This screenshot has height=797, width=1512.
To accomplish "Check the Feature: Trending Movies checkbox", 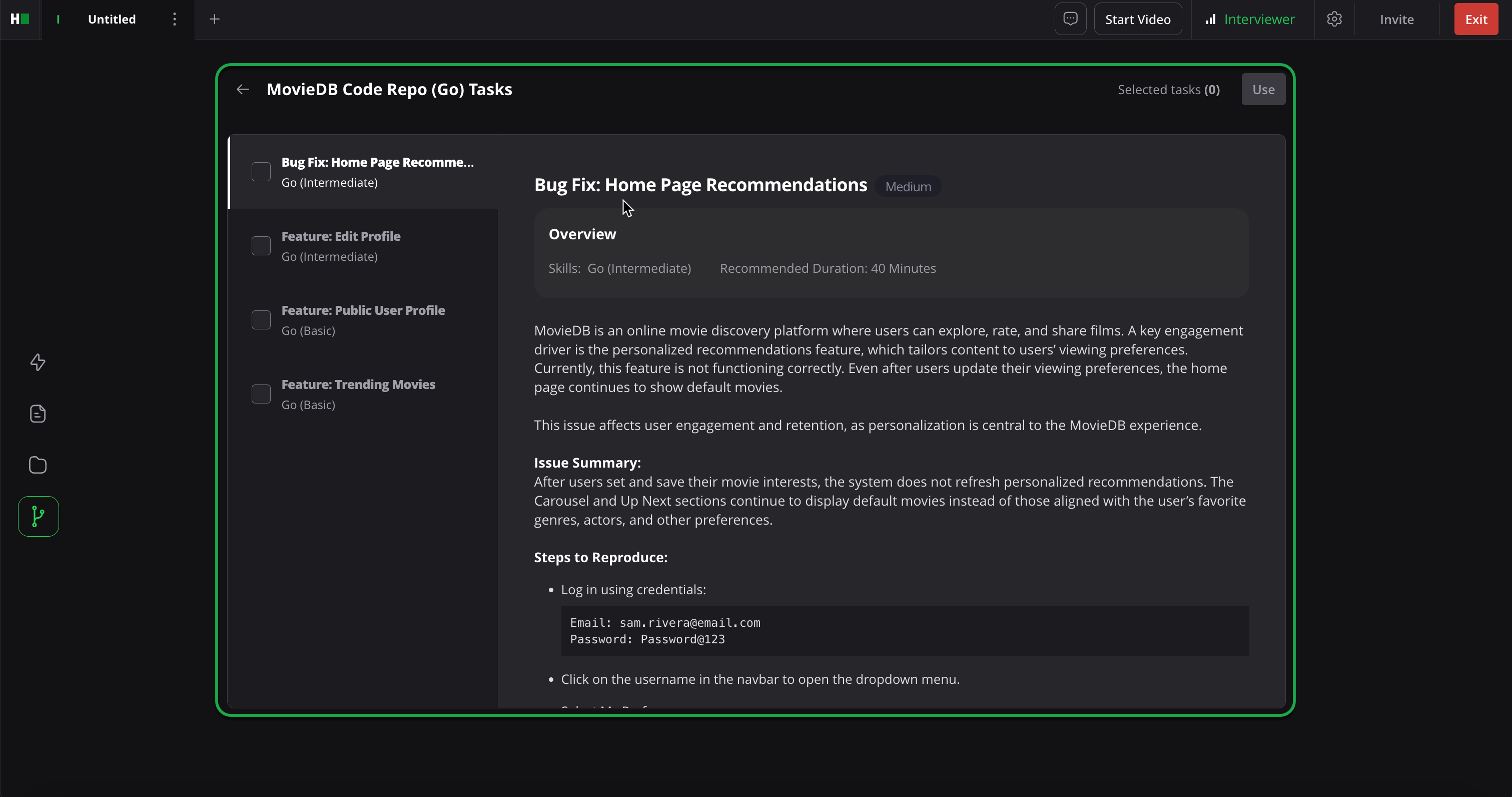I will point(261,394).
